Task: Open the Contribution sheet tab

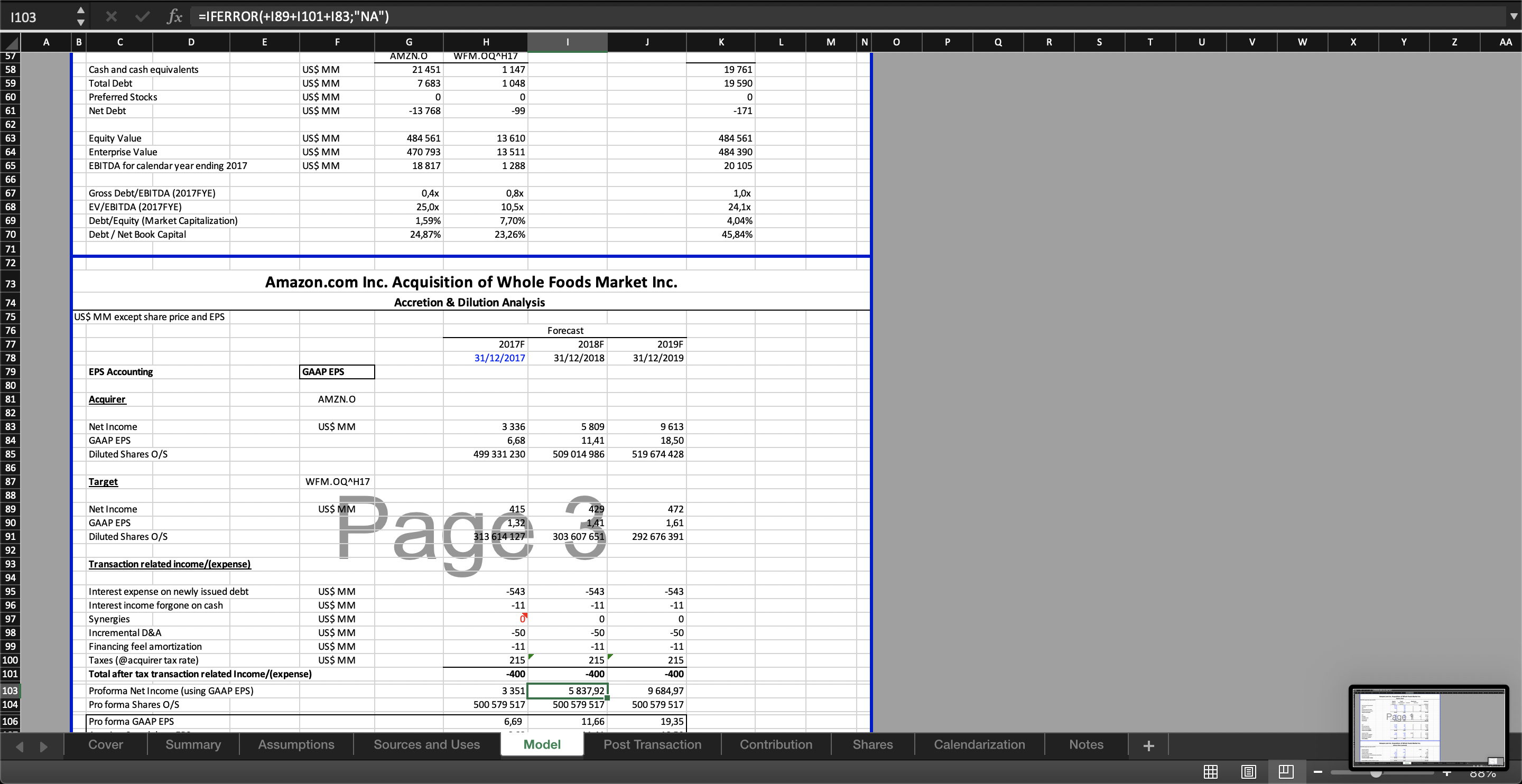Action: click(x=776, y=744)
